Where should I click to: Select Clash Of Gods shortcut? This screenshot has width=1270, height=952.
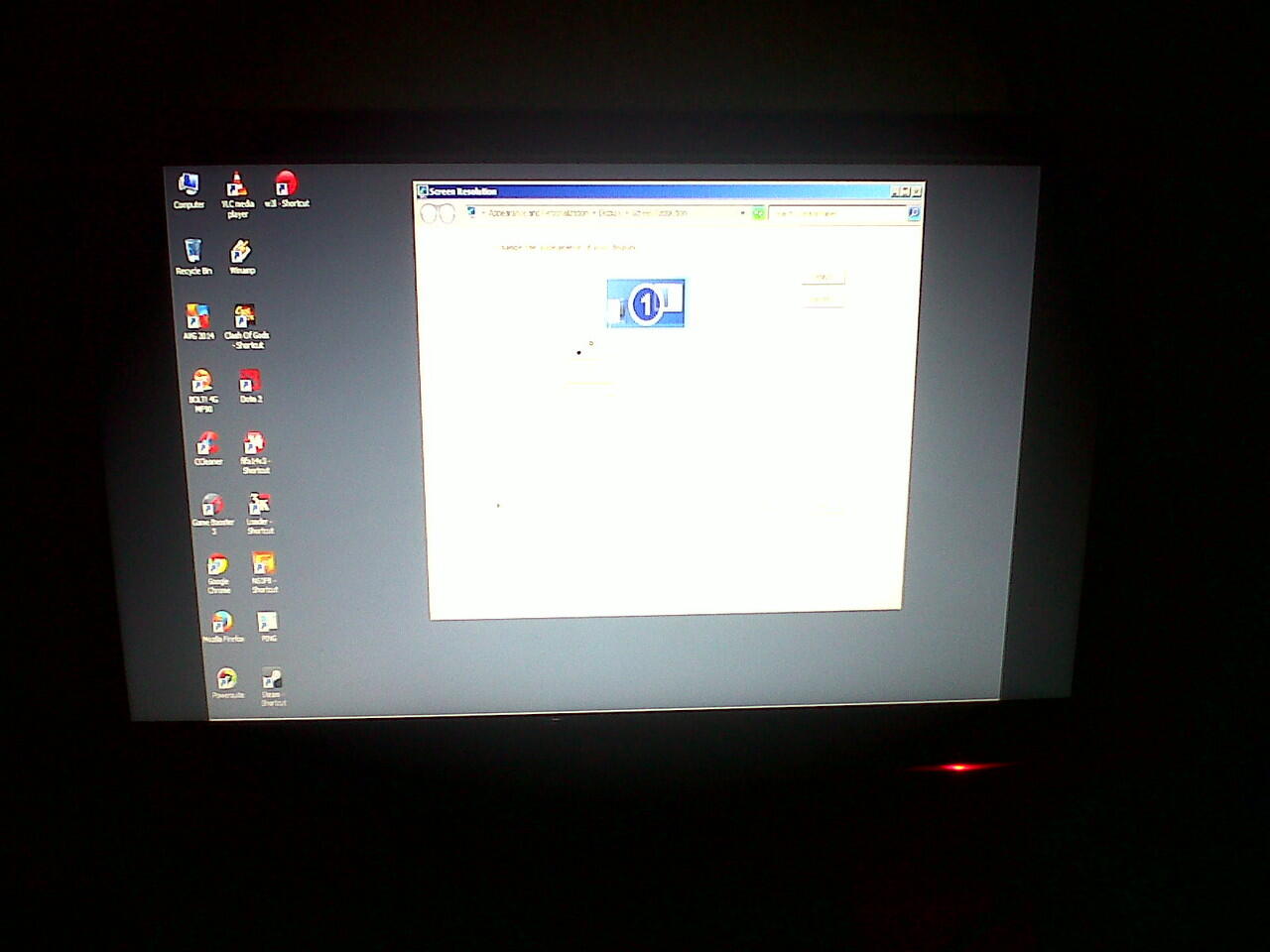(x=247, y=326)
